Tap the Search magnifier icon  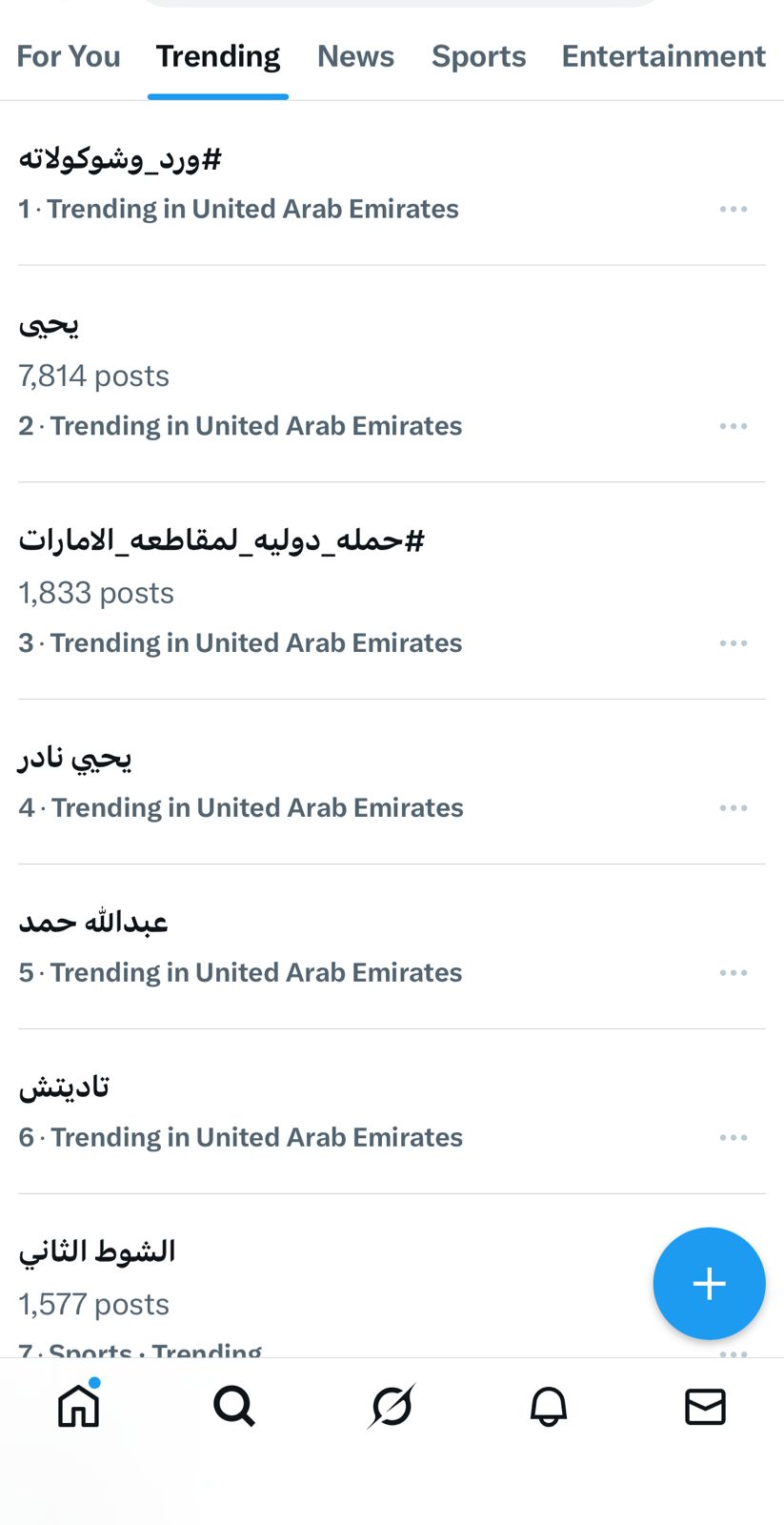234,1406
